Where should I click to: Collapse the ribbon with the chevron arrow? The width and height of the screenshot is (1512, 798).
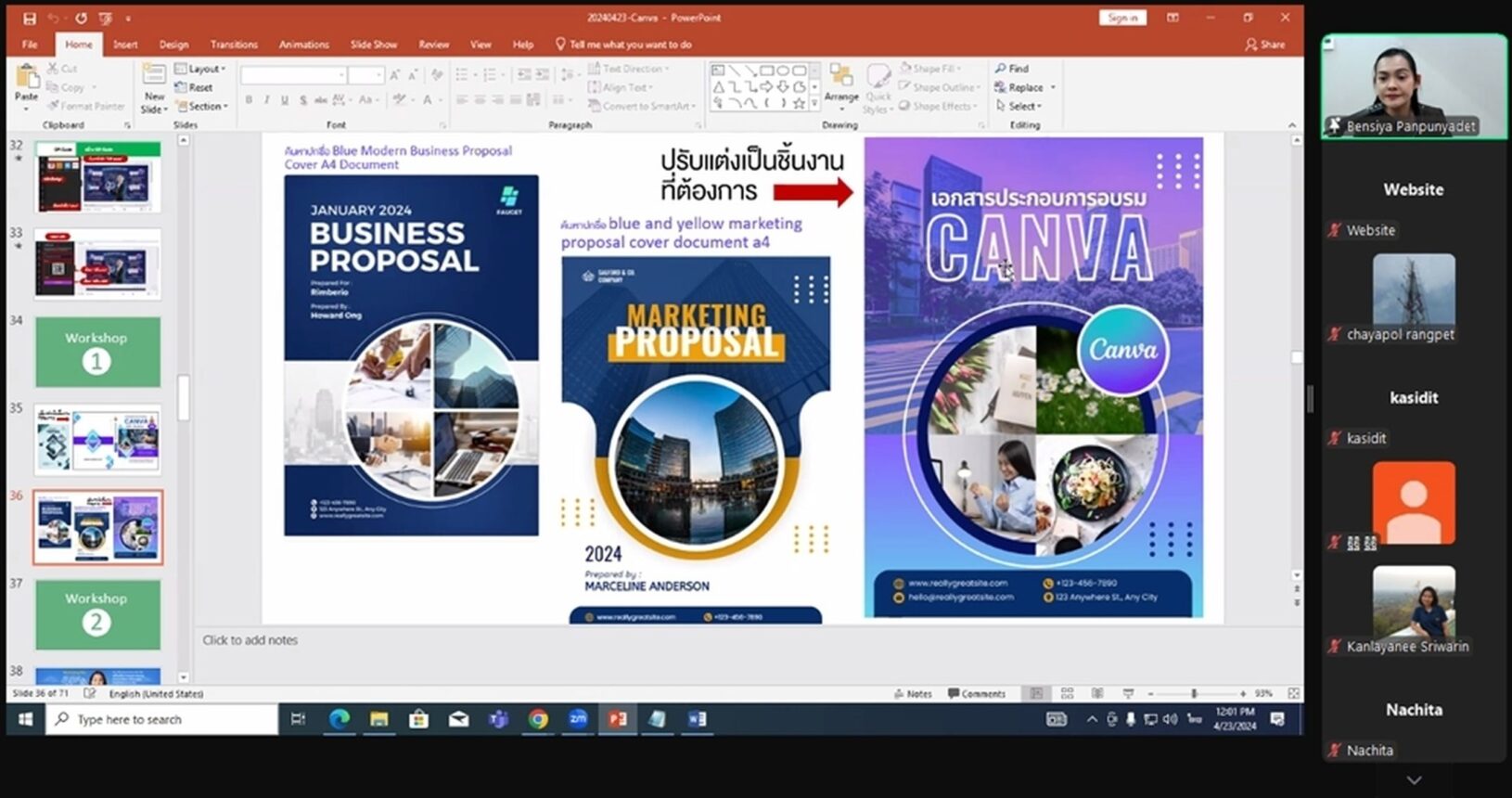(x=1291, y=125)
